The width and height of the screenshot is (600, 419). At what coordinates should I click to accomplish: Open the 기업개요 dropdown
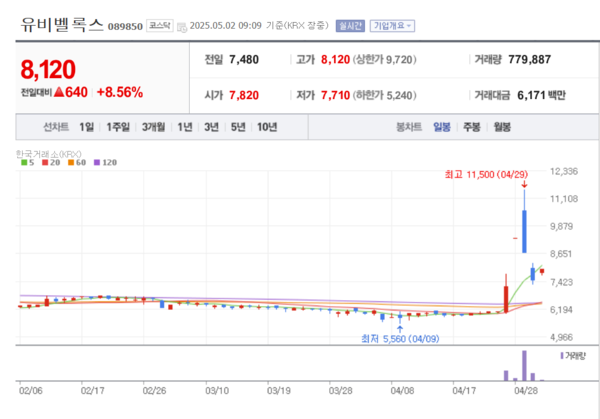click(x=392, y=26)
